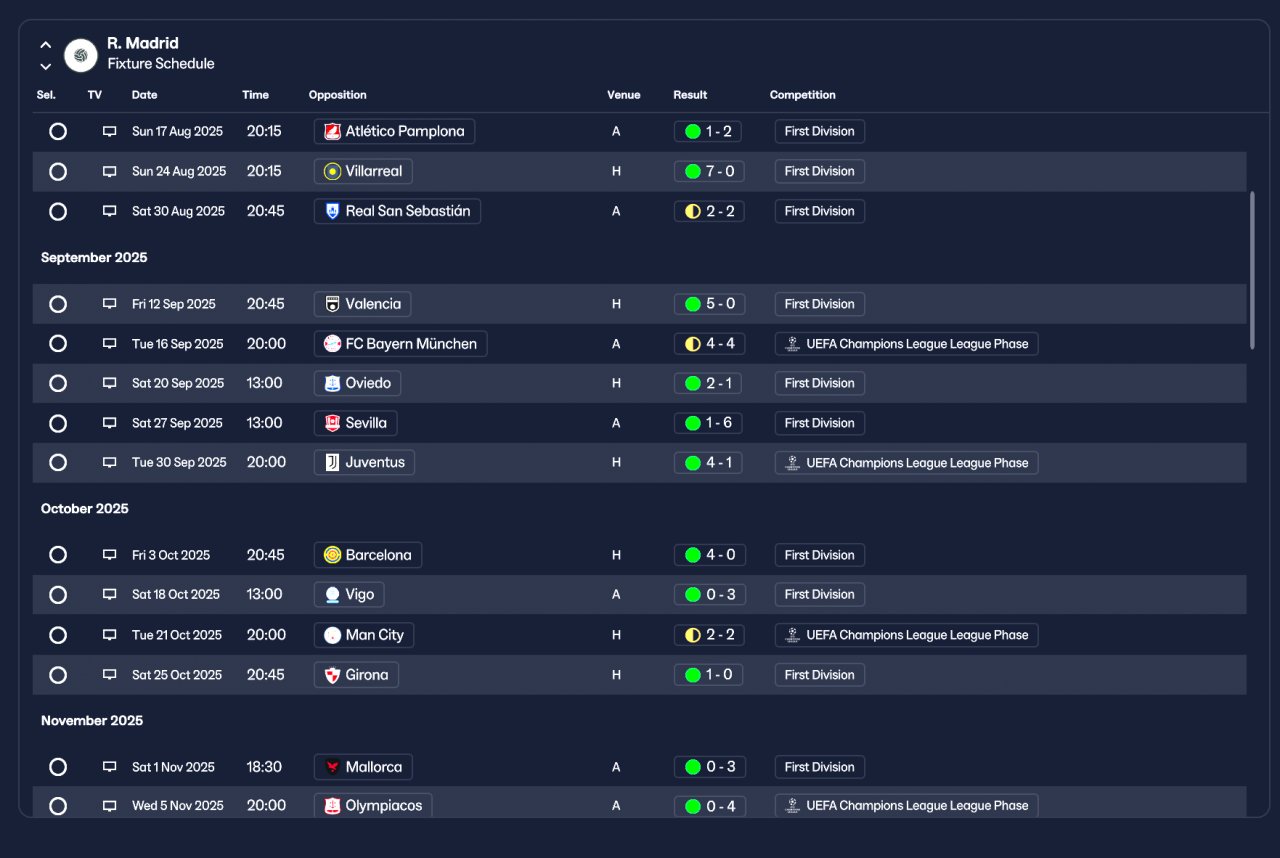The width and height of the screenshot is (1280, 858).
Task: Click TV icon for Real San Sebastián fixture
Action: [x=110, y=212]
